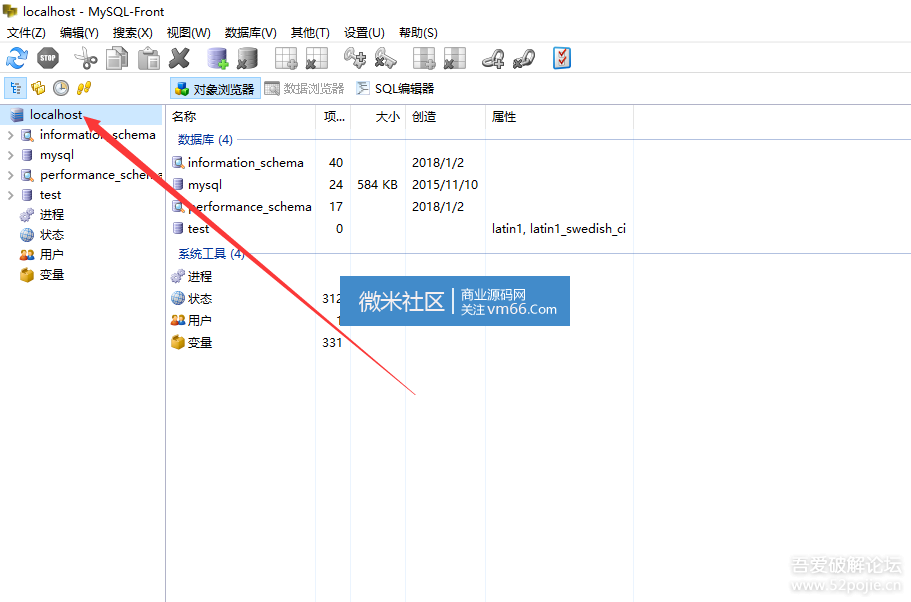The image size is (911, 602).
Task: Click the Paste clipboard icon
Action: point(149,58)
